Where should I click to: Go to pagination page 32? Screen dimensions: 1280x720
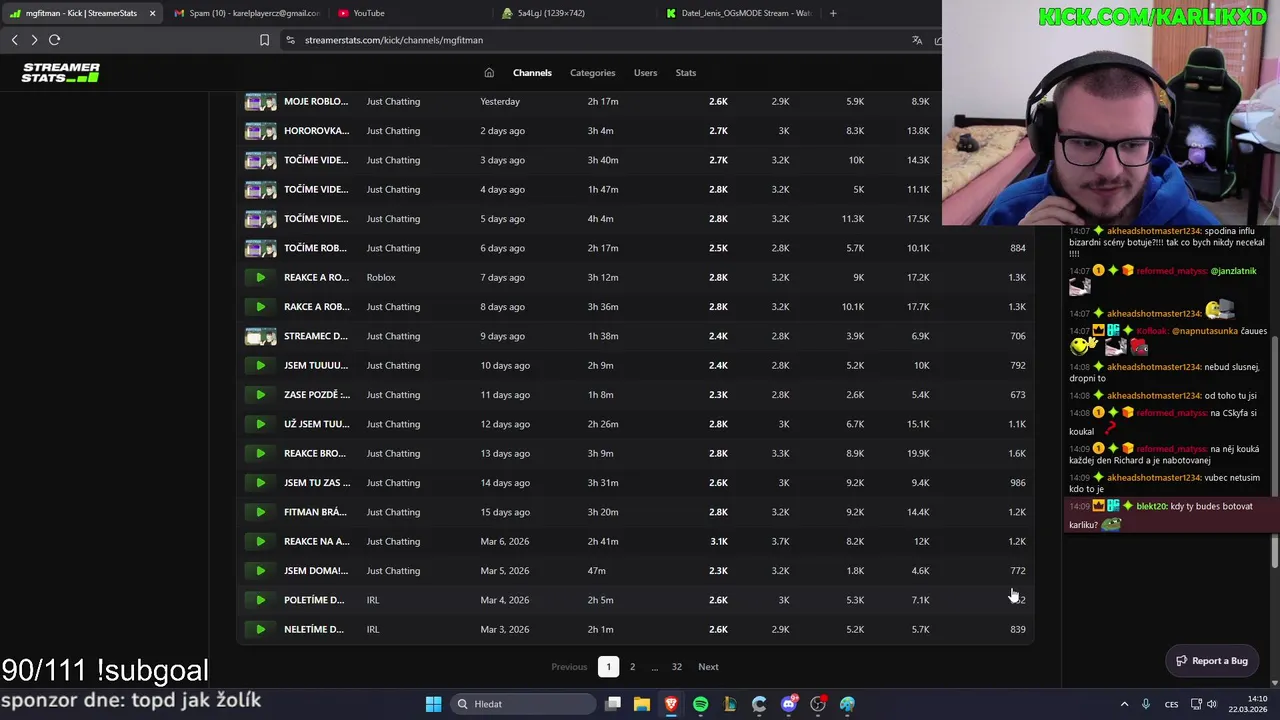click(677, 667)
